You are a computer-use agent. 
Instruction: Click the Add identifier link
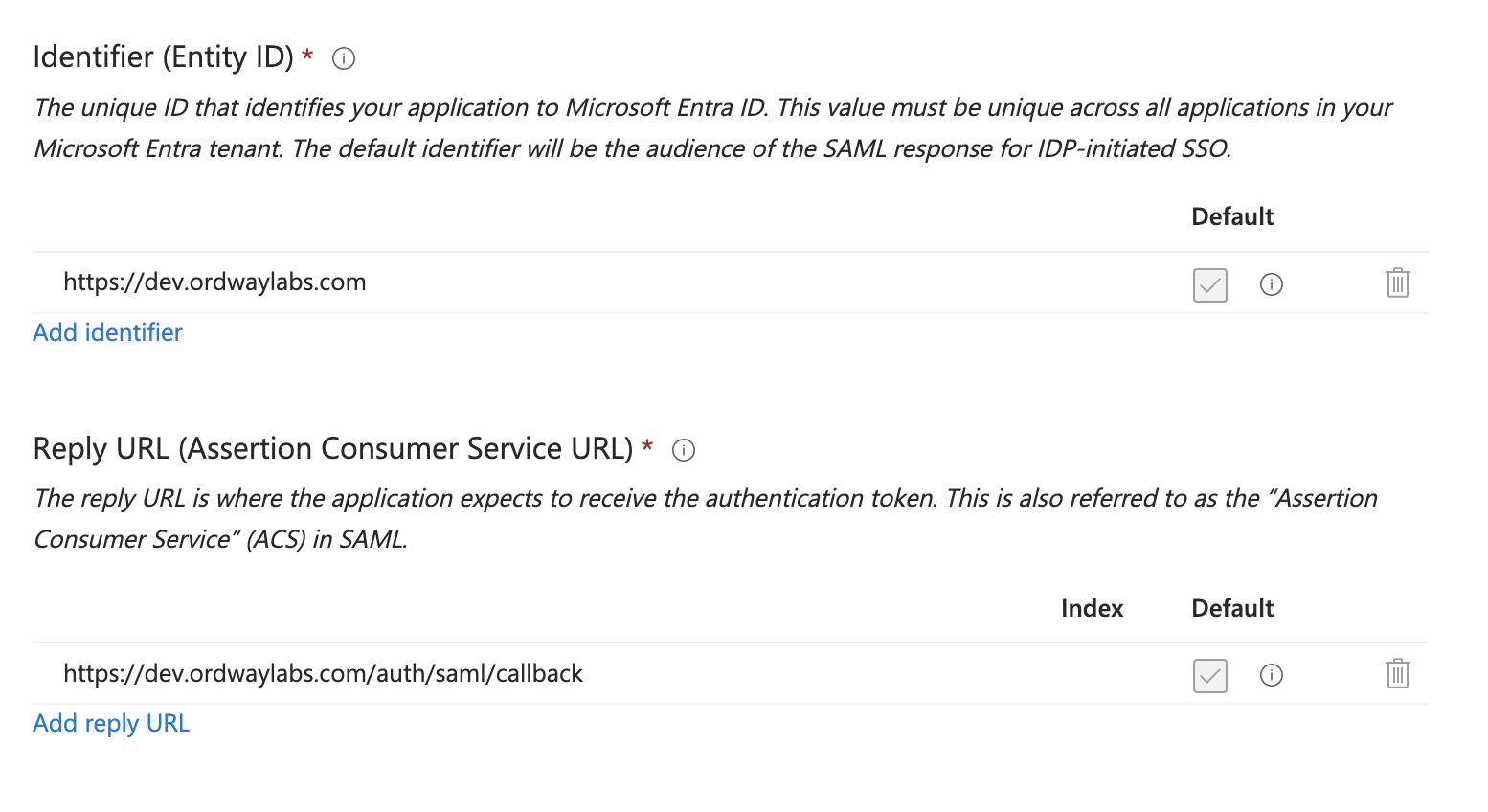click(x=107, y=332)
